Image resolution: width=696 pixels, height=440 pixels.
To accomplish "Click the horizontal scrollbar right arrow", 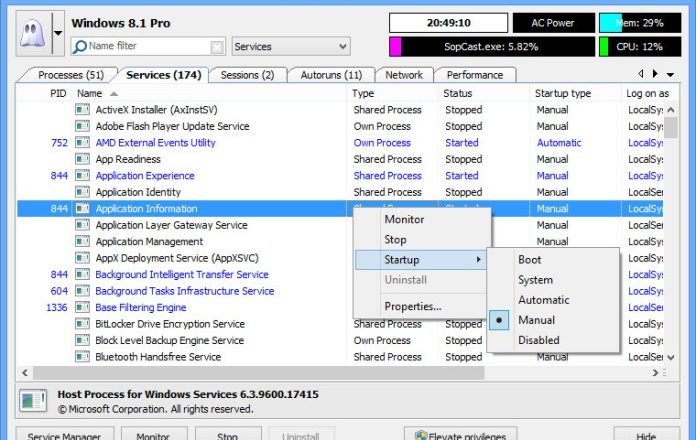I will pos(656,373).
